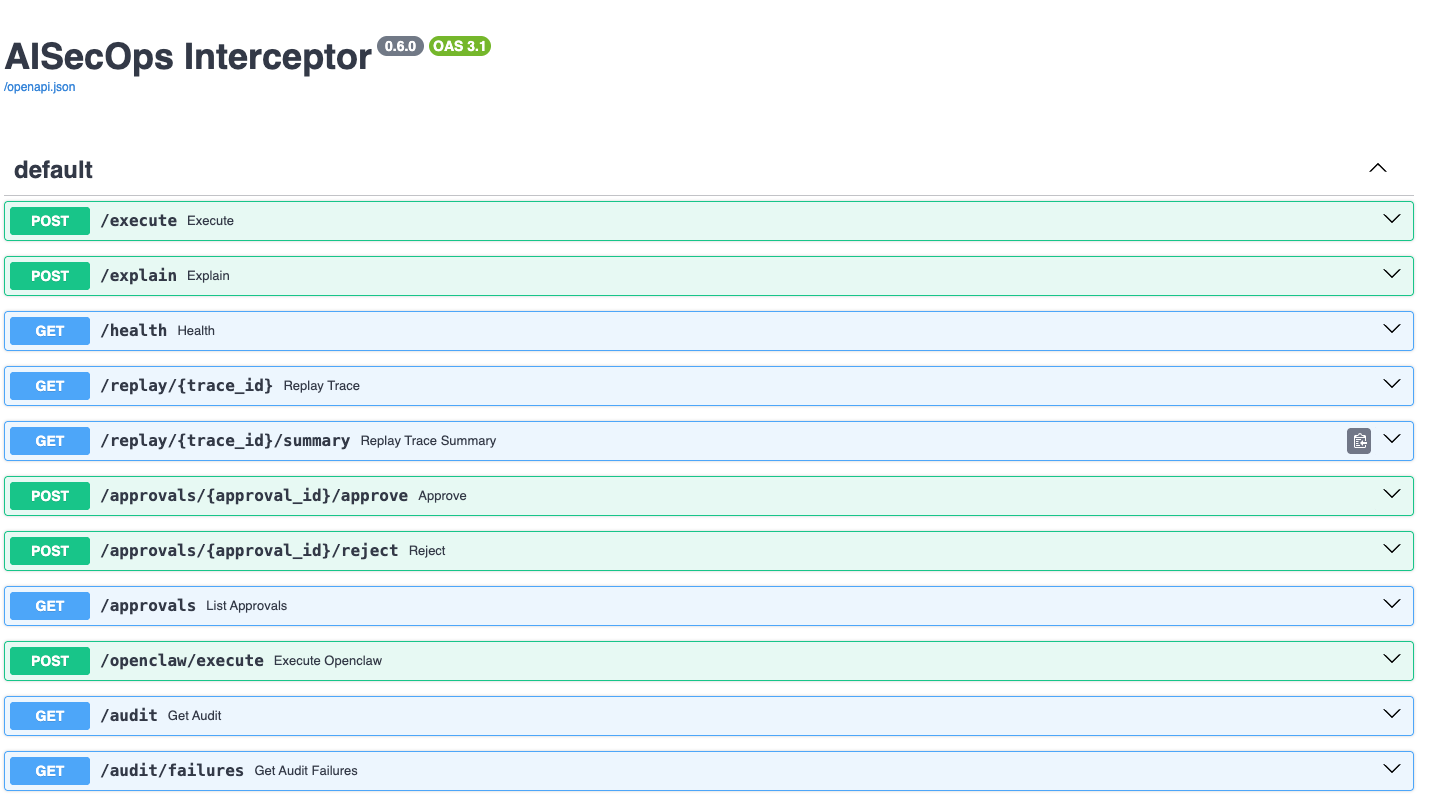Screen dimensions: 1429x811
Task: Expand the Get Audit chevron
Action: click(1392, 714)
